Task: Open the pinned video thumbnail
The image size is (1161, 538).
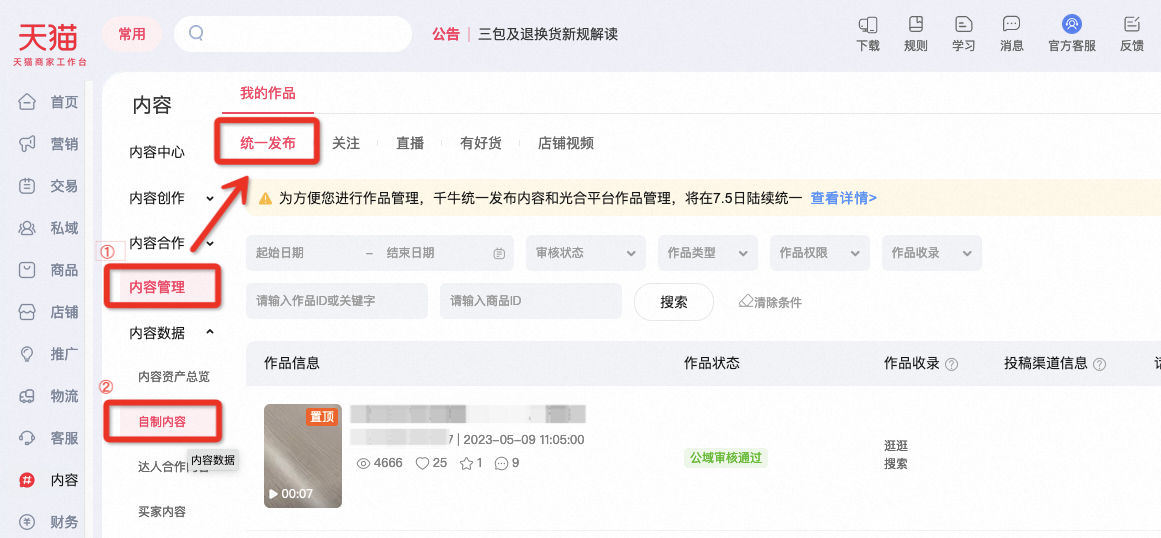Action: 303,456
